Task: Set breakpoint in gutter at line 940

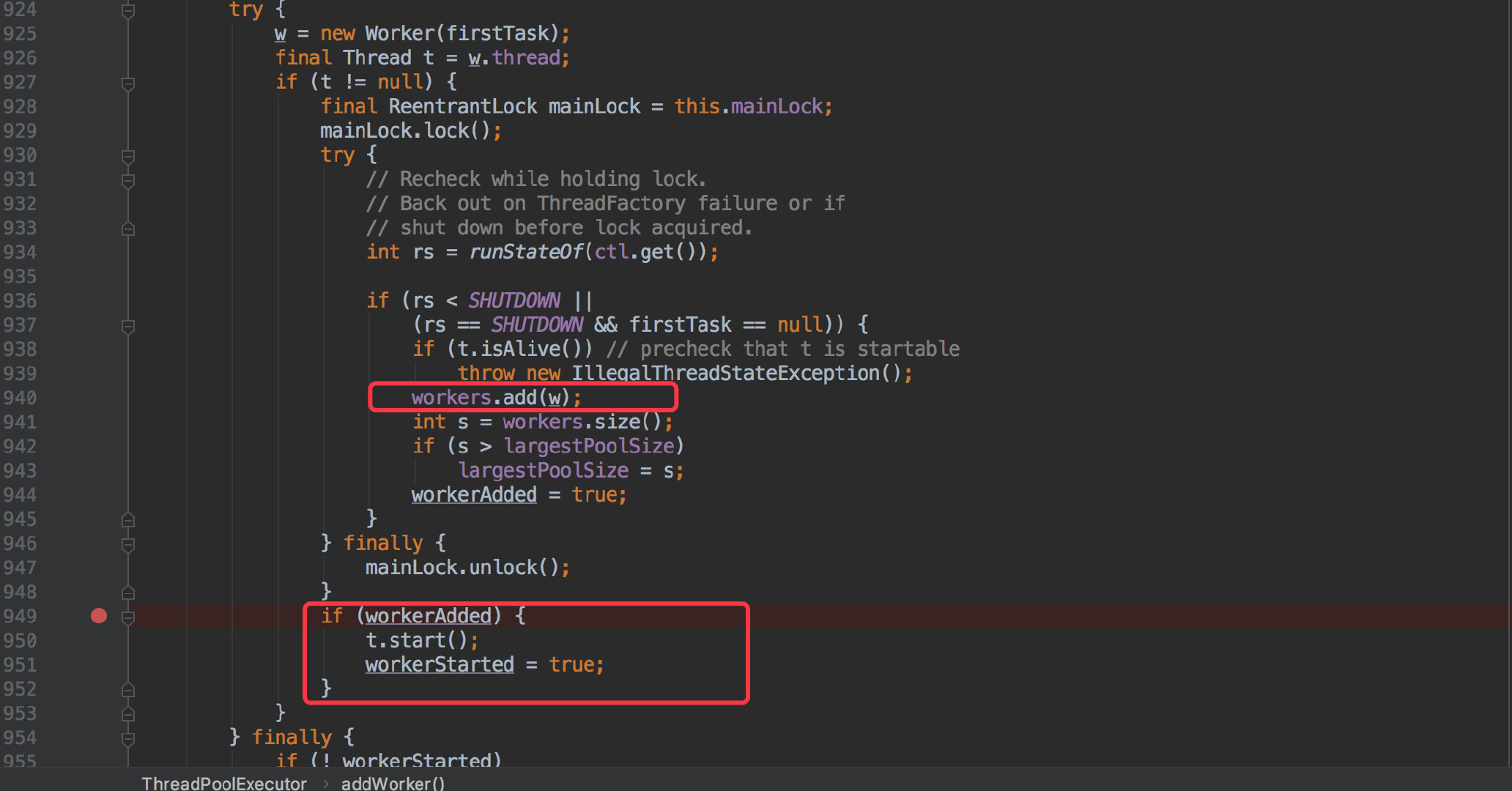Action: click(x=99, y=398)
